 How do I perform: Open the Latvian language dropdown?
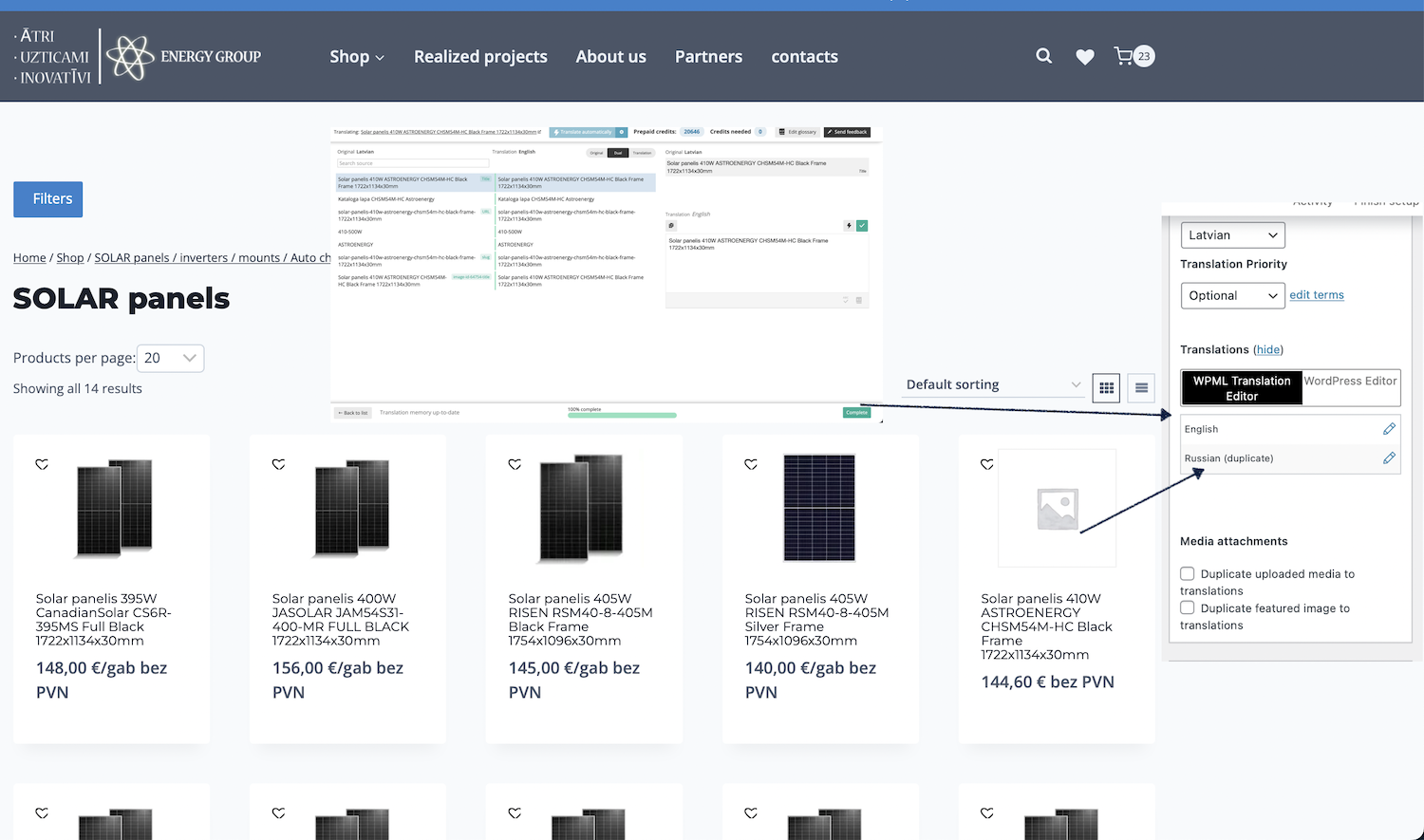(x=1232, y=235)
